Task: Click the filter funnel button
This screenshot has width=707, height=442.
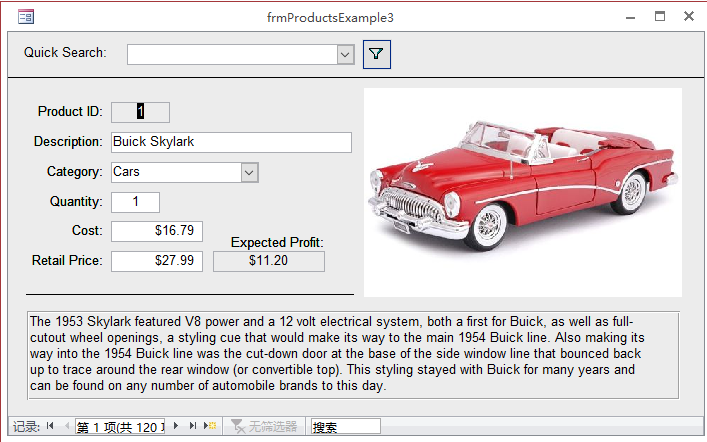Action: point(376,55)
